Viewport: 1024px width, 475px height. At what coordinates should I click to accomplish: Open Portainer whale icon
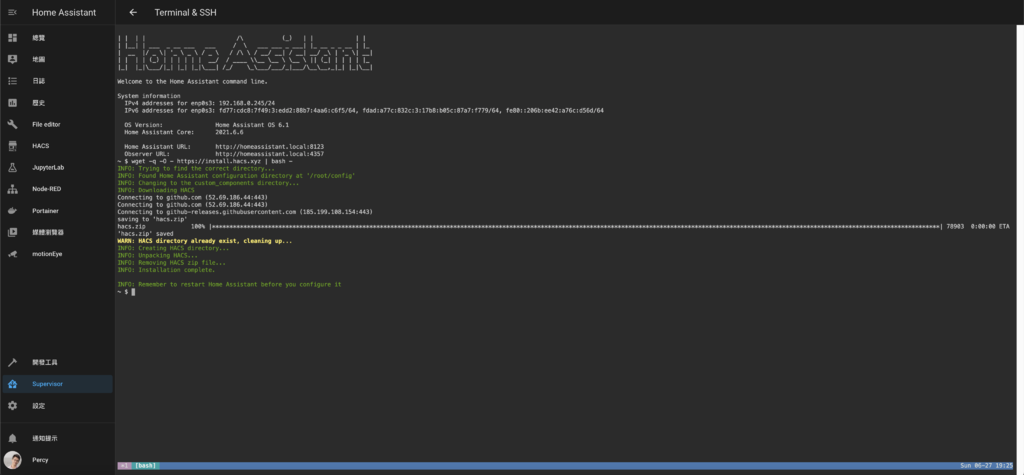12,210
